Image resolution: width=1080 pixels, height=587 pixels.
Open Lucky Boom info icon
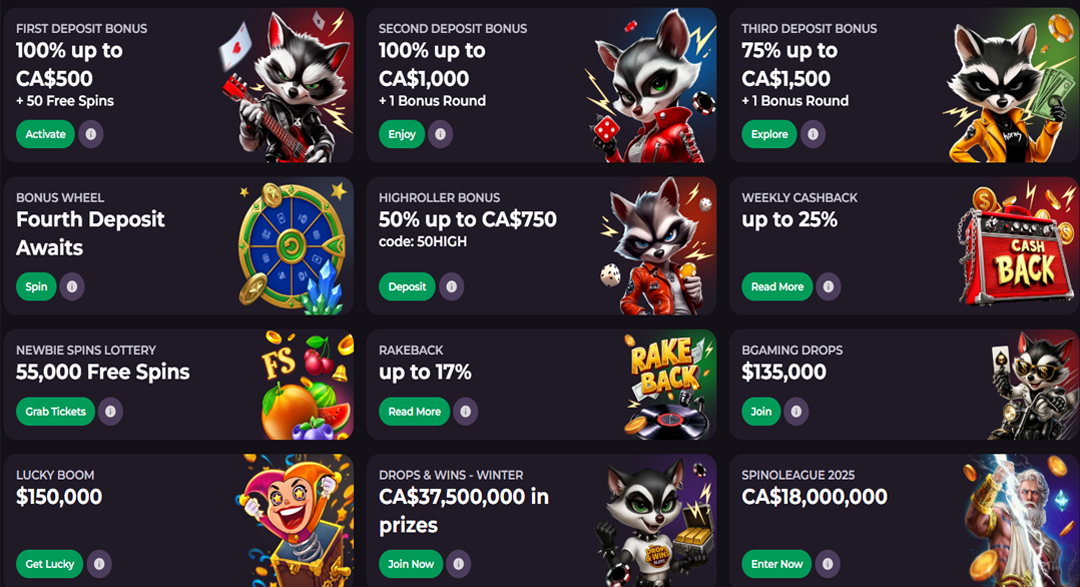click(99, 564)
